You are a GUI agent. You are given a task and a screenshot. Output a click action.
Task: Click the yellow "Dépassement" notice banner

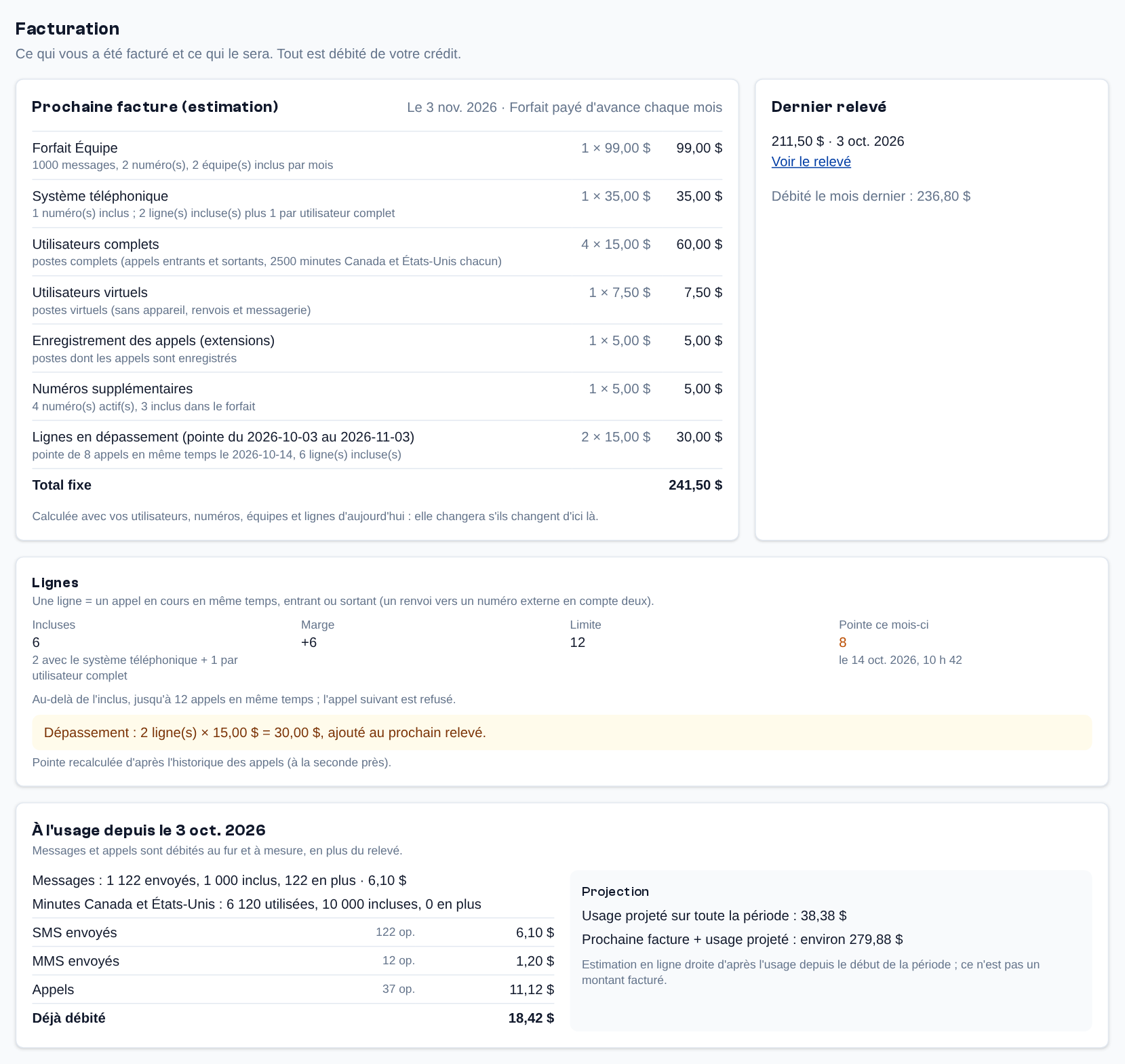(x=562, y=732)
